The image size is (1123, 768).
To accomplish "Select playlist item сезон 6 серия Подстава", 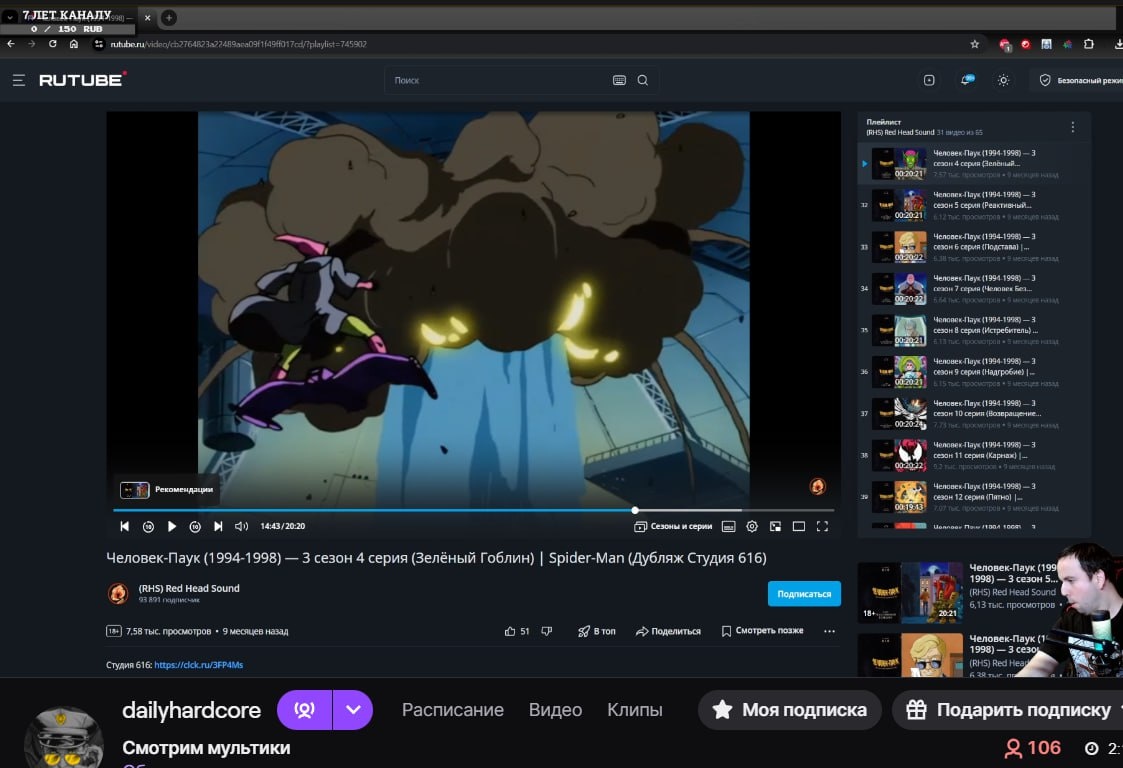I will 974,246.
